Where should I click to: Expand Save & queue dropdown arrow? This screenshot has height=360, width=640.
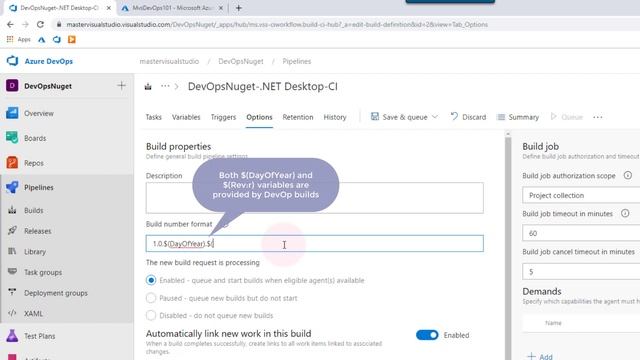click(435, 117)
